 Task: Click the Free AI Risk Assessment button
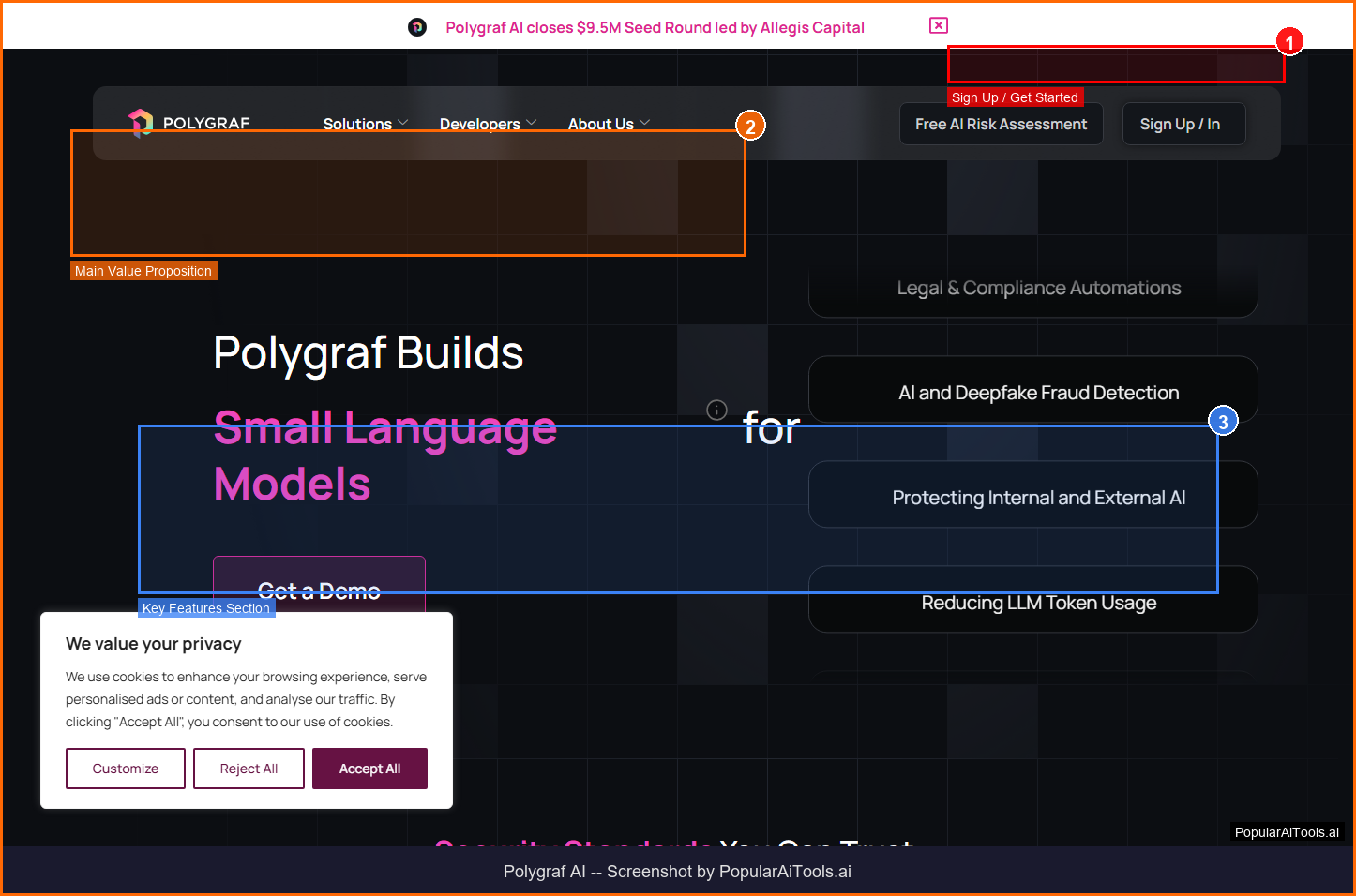(x=1001, y=124)
